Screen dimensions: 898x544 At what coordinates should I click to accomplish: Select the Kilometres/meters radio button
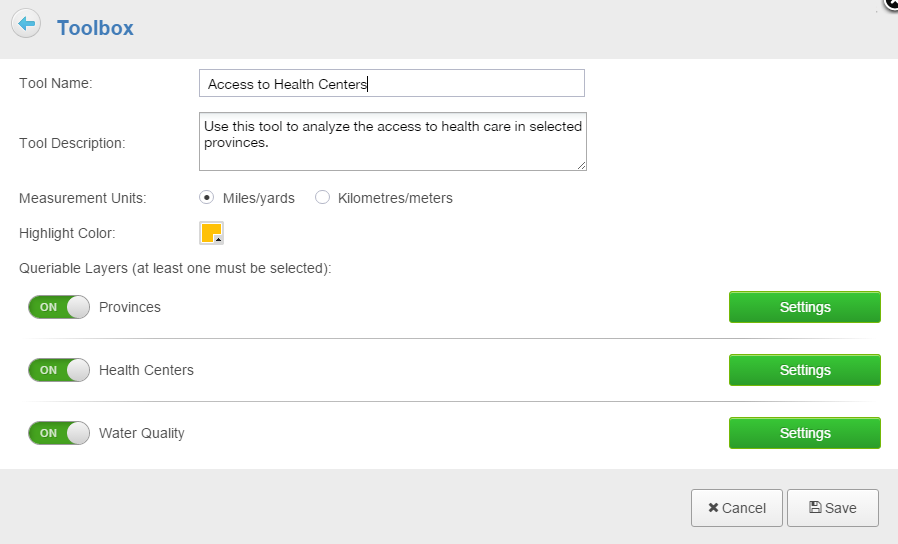322,198
